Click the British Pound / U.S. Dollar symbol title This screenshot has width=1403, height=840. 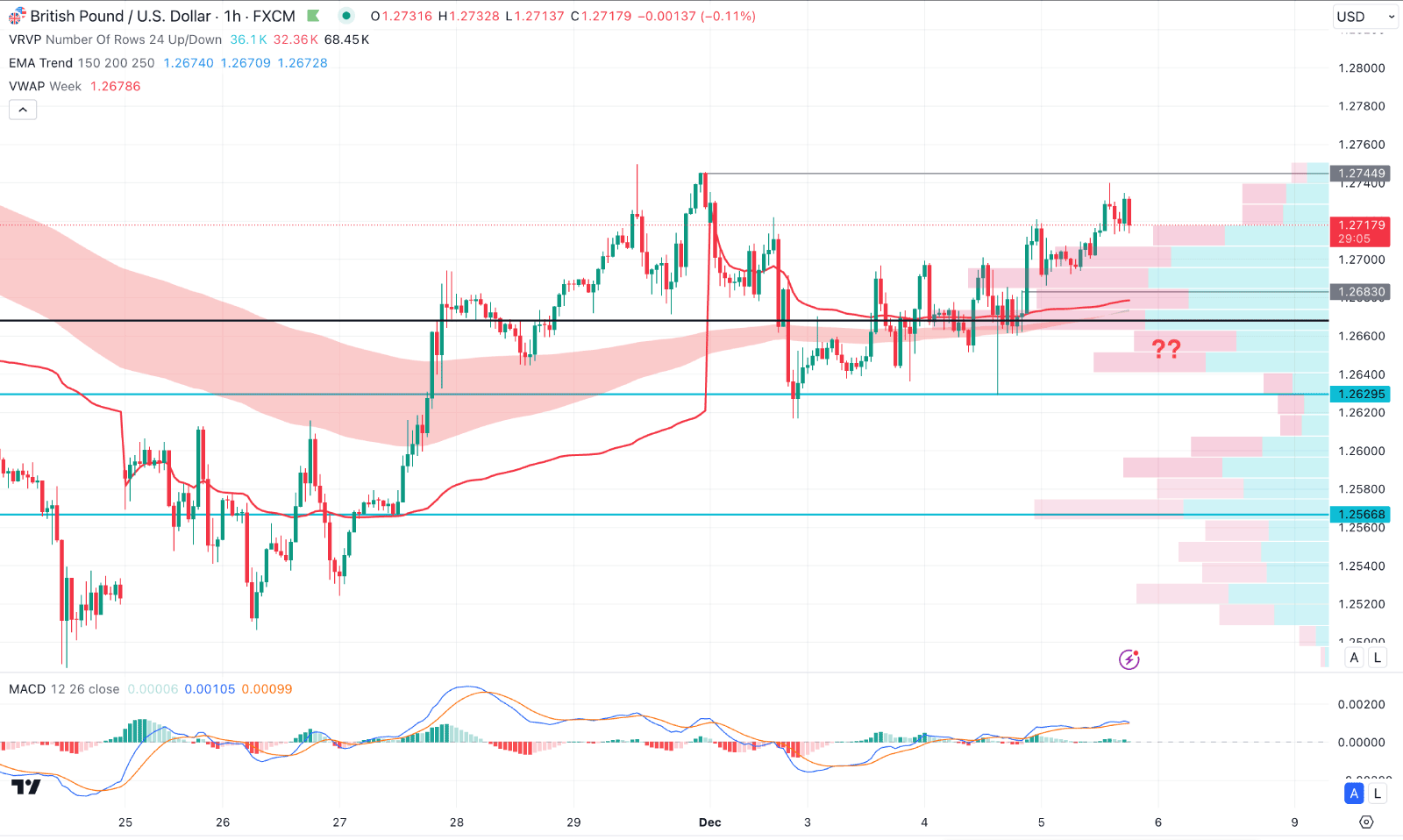[x=121, y=17]
